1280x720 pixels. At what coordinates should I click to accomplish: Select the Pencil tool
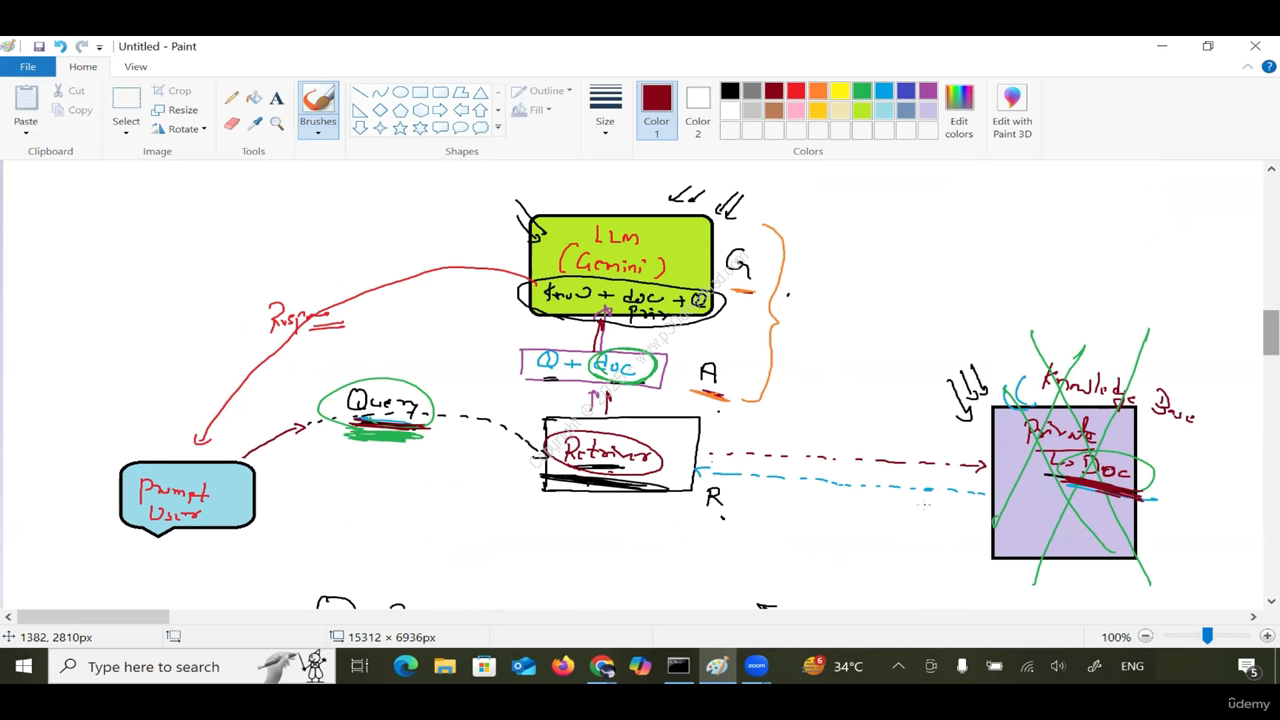tap(232, 98)
